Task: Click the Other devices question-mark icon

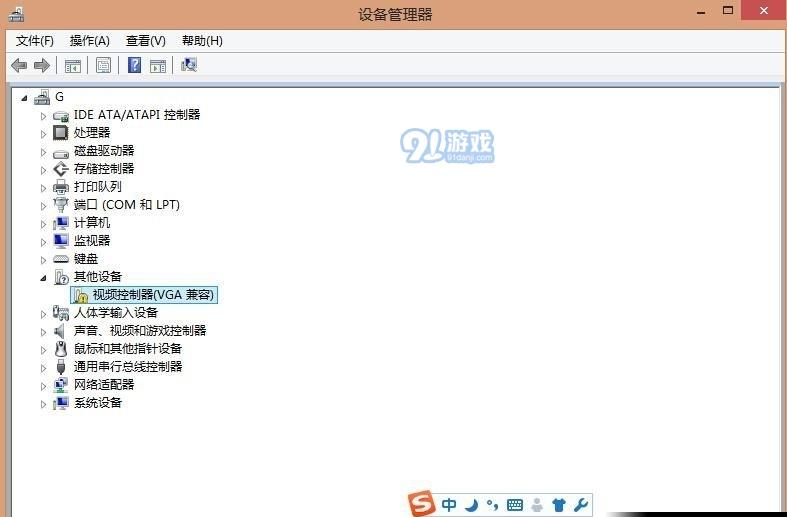Action: click(x=61, y=277)
